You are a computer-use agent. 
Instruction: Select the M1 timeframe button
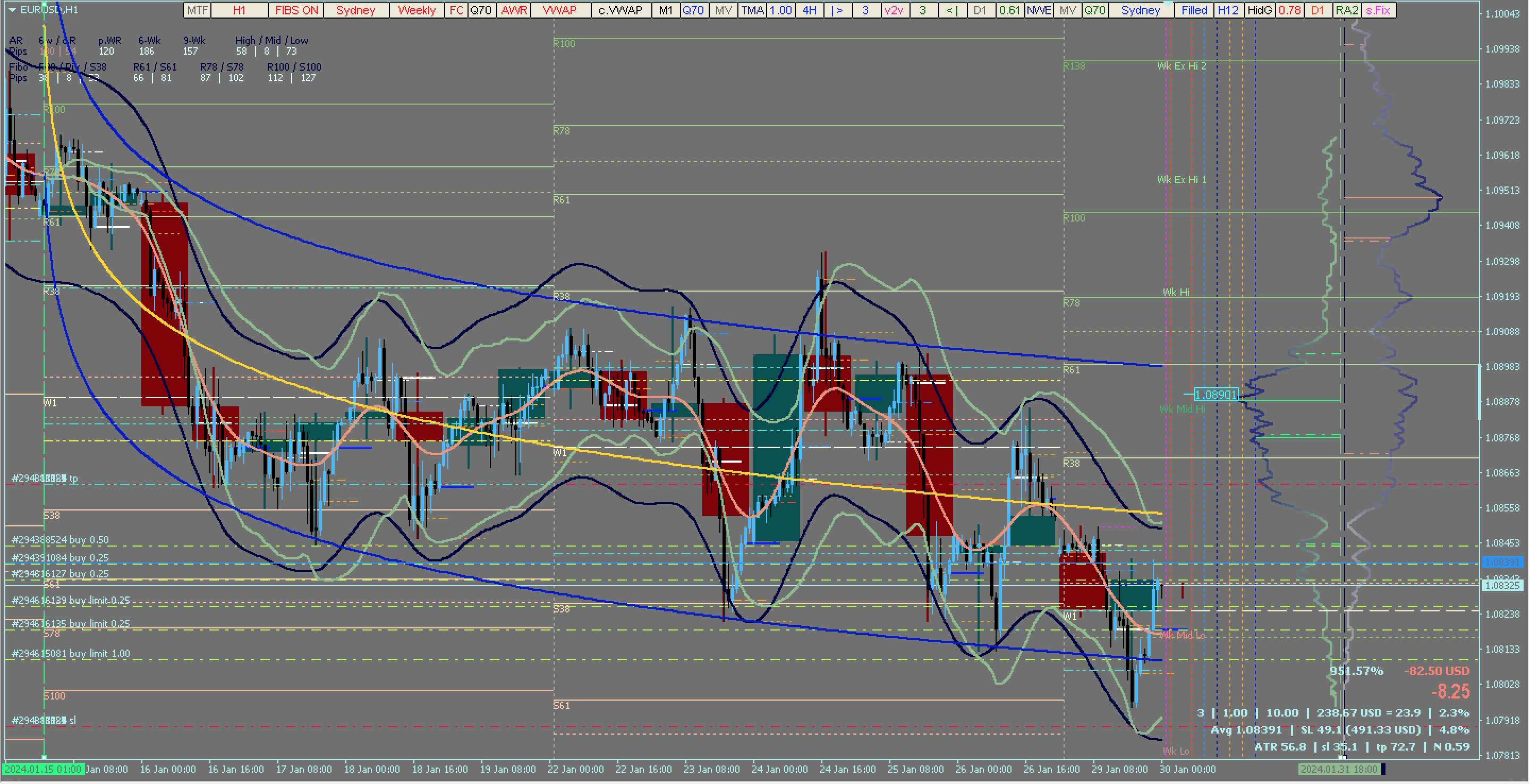665,10
